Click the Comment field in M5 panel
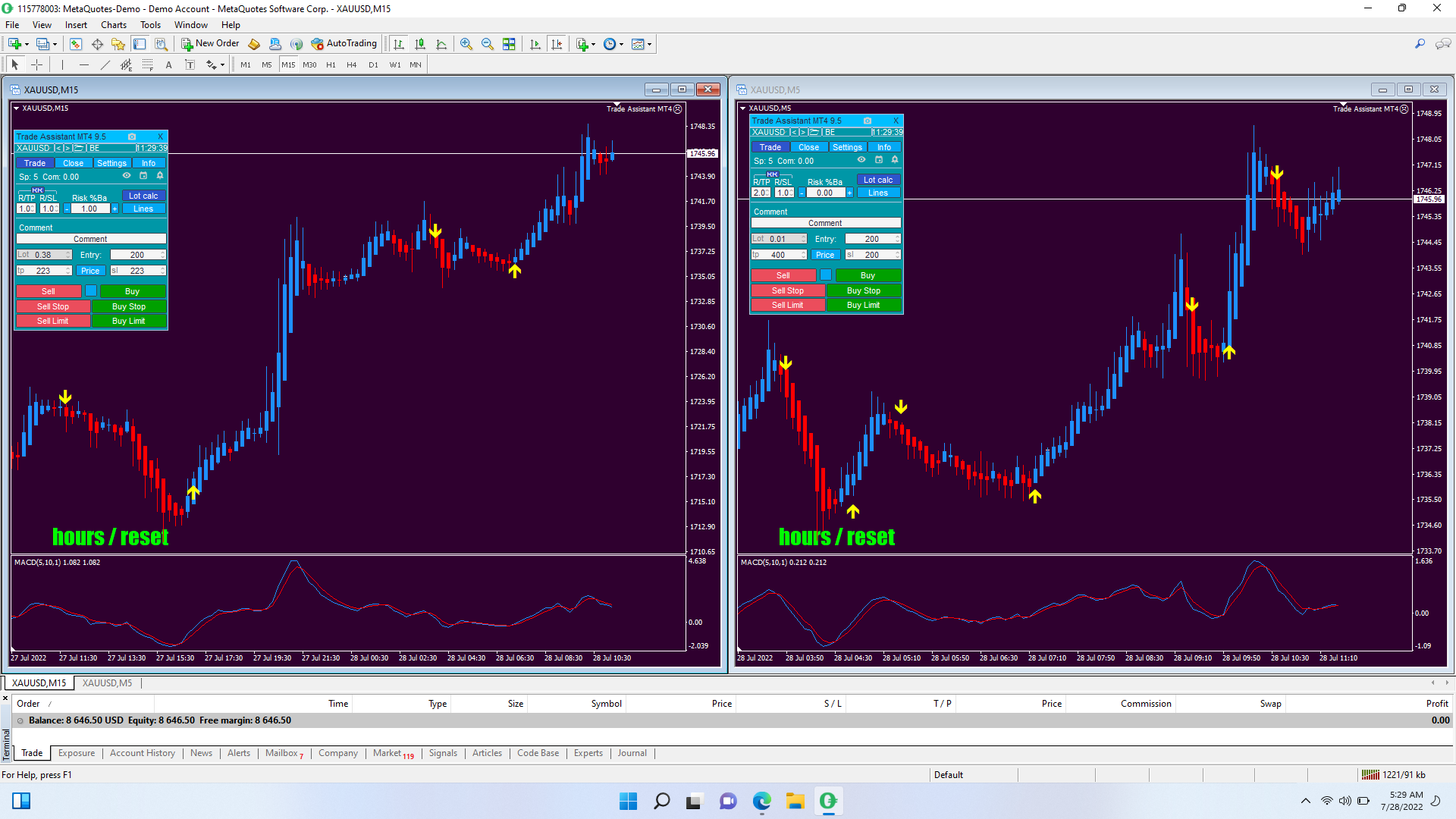This screenshot has height=819, width=1456. click(825, 223)
